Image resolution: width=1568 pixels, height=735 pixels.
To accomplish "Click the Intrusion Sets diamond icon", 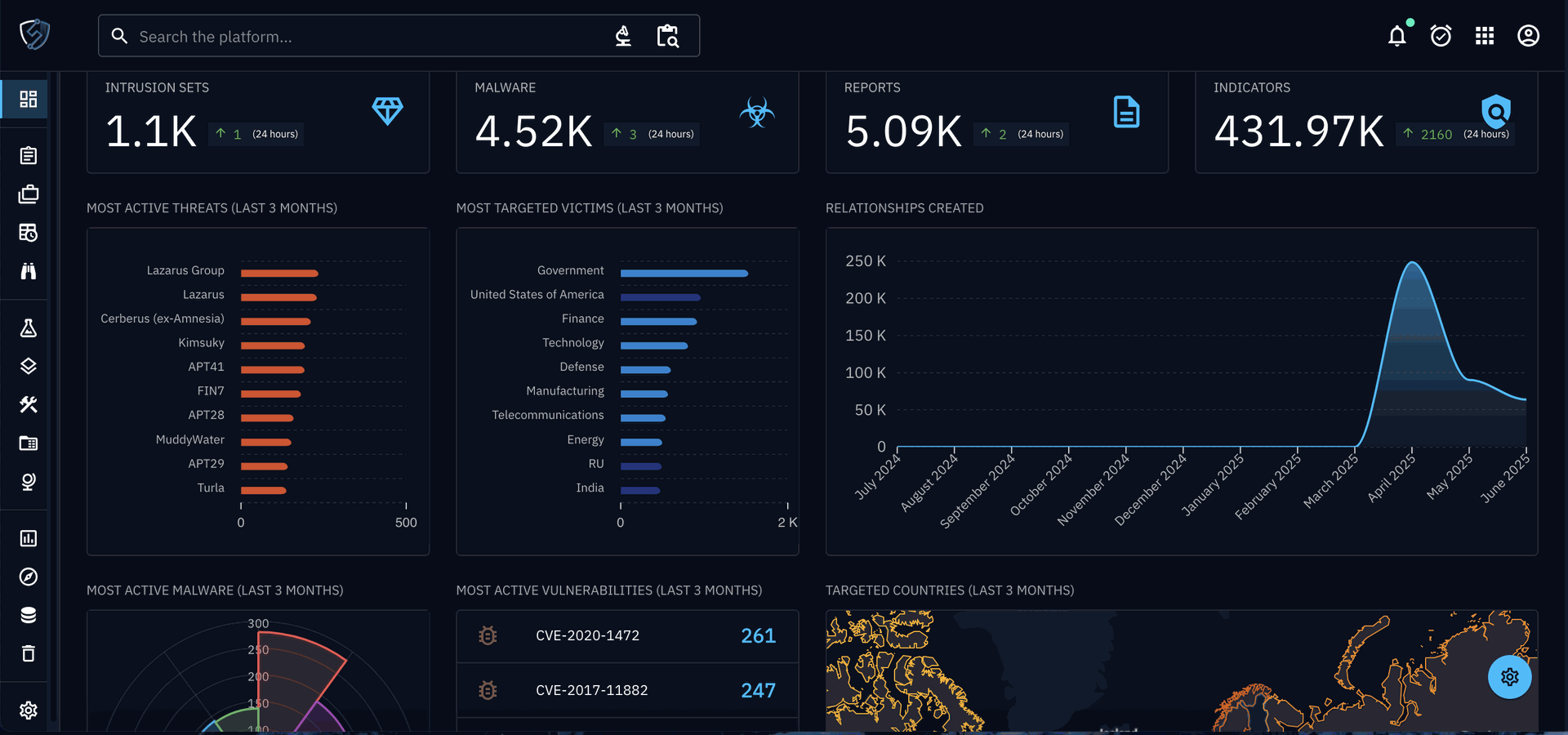I will tap(388, 111).
